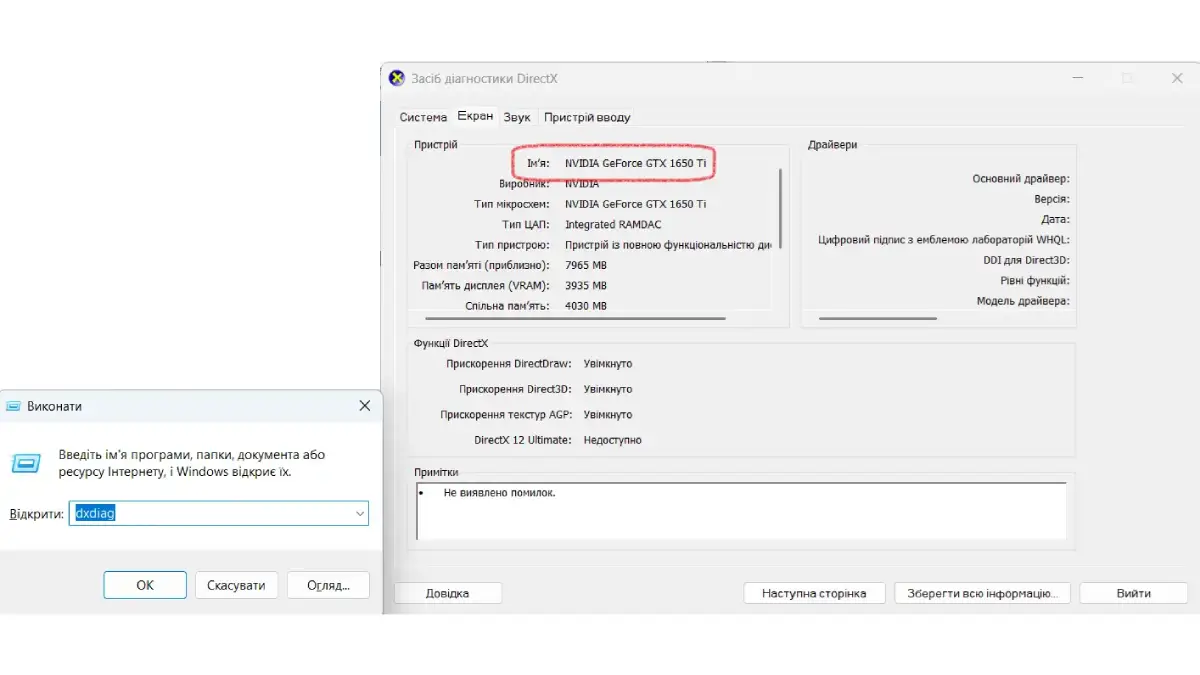The height and width of the screenshot is (675, 1200).
Task: Click the Run dialog title bar icon
Action: 14,406
